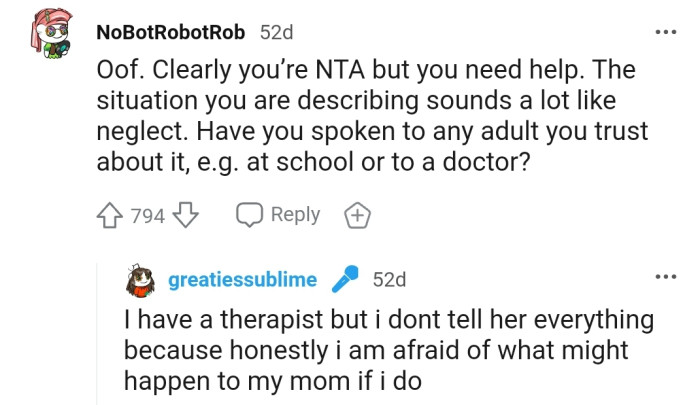Image resolution: width=700 pixels, height=405 pixels.
Task: Click the Reply text label
Action: [295, 215]
